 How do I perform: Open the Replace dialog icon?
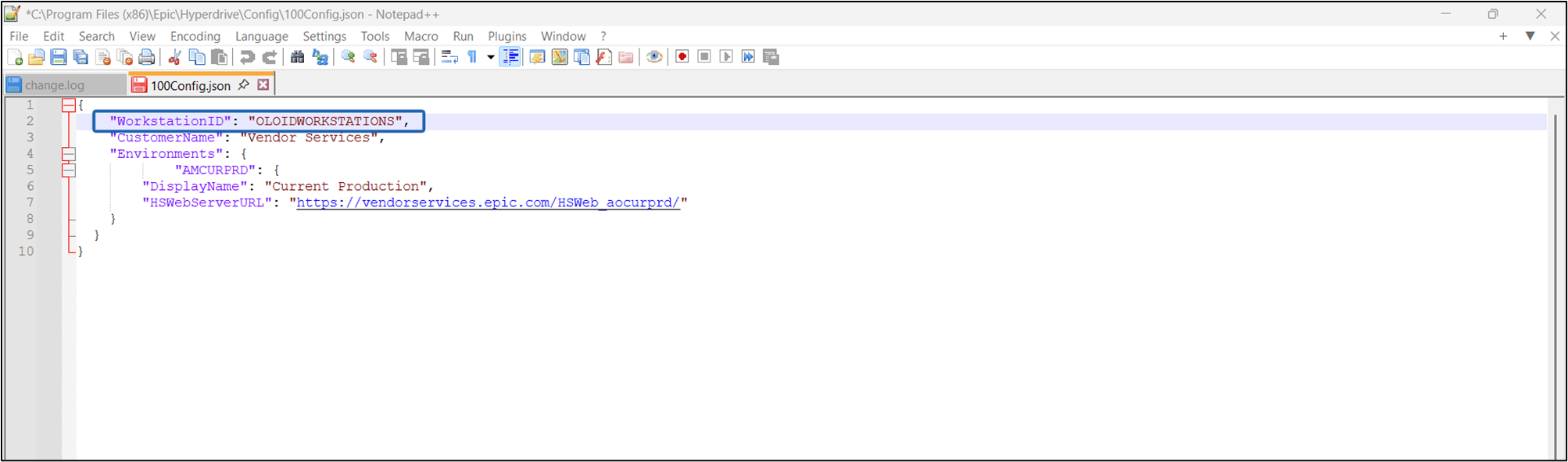(x=320, y=57)
